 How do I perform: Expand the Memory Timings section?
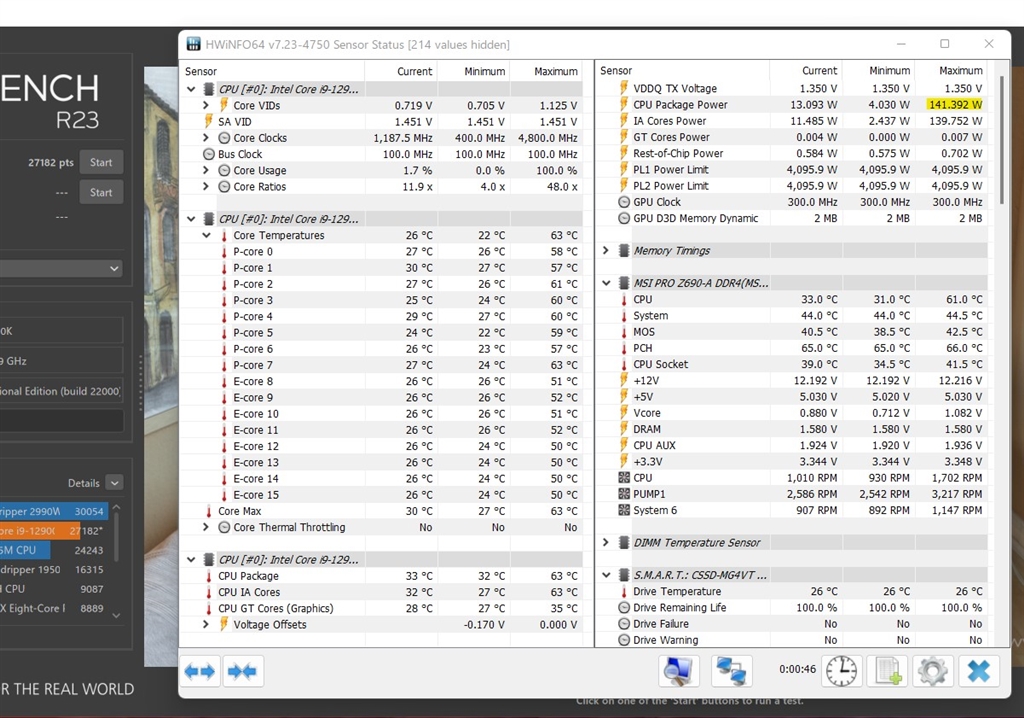[x=606, y=250]
